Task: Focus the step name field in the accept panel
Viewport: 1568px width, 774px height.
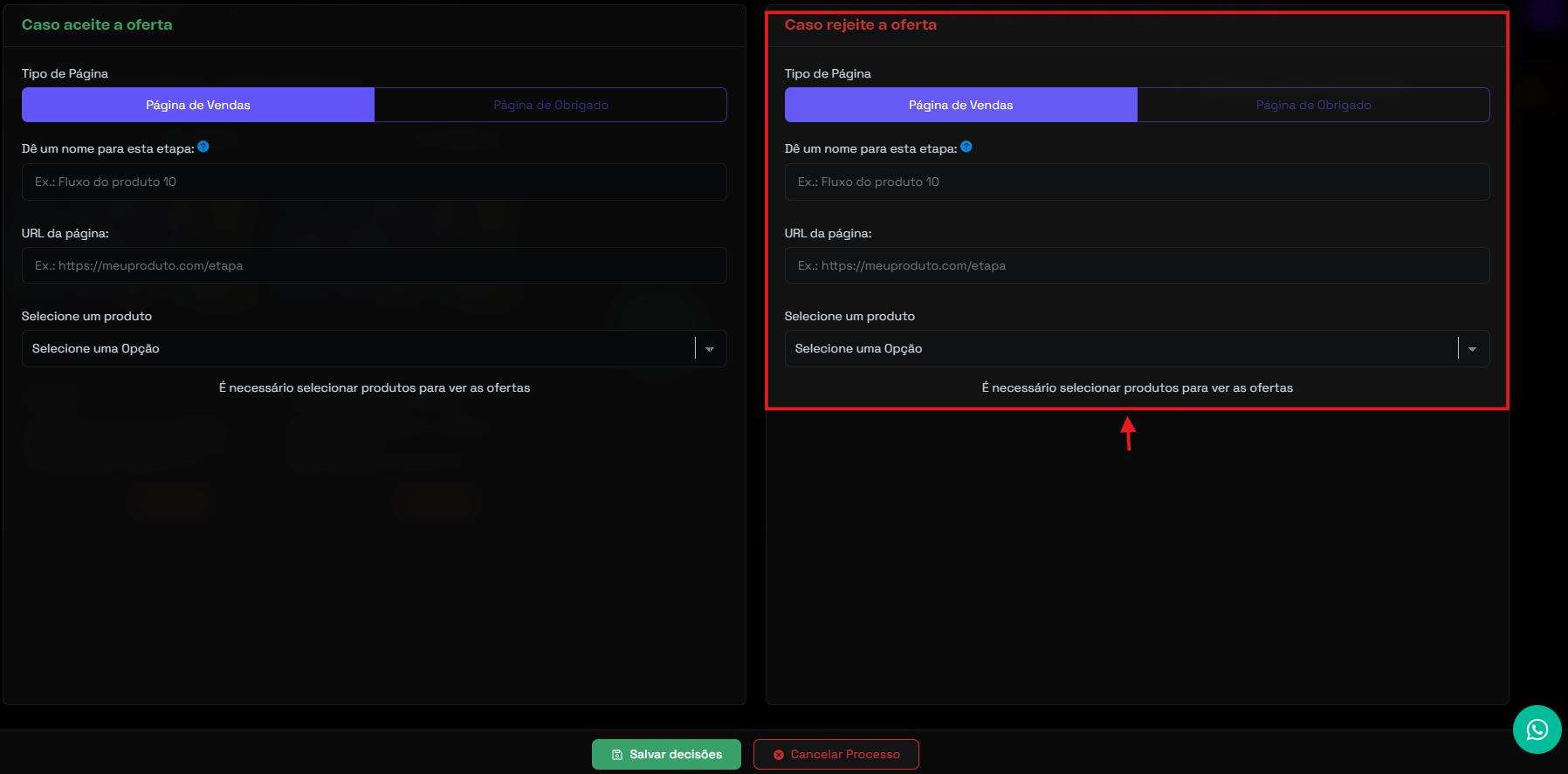Action: pyautogui.click(x=374, y=182)
